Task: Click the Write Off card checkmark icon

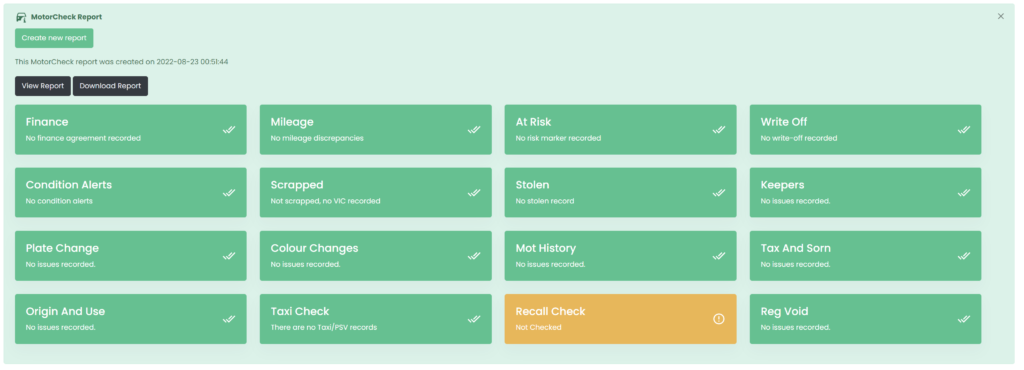Action: click(963, 130)
